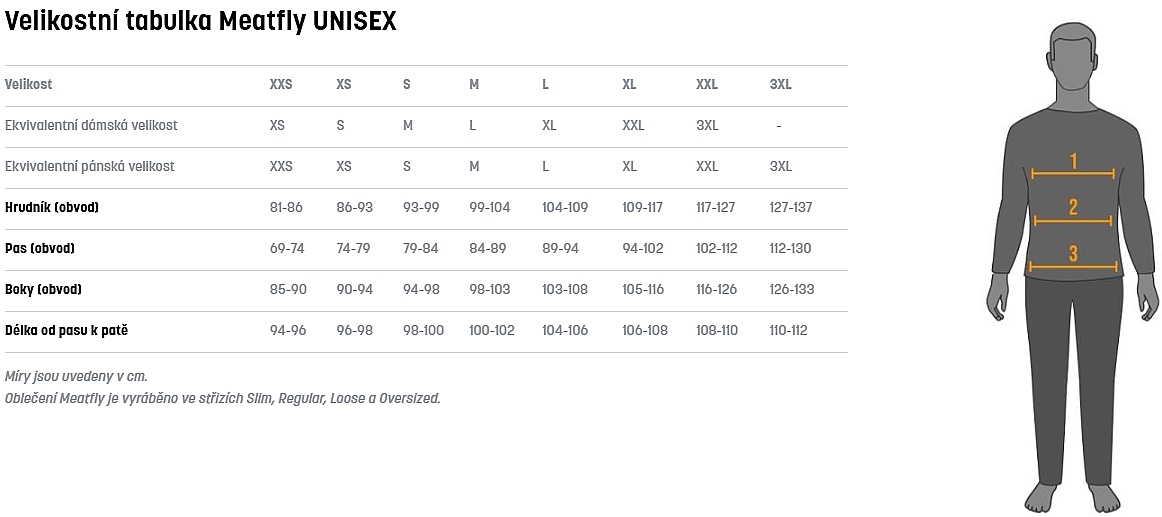Click the hip measurement marker number 3
Screen dimensions: 1162x517
[x=1073, y=254]
